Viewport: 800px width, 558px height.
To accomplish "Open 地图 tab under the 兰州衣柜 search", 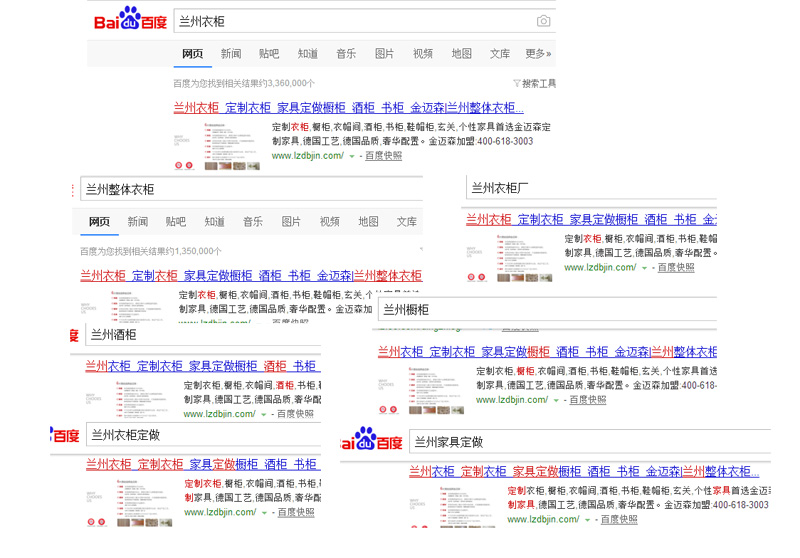I will (462, 54).
